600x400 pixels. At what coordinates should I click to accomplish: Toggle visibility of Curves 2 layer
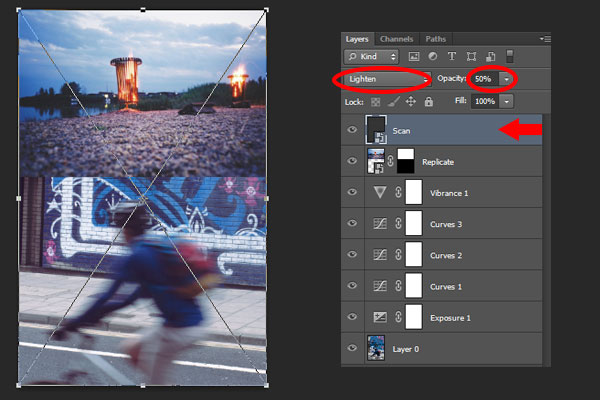coord(352,255)
